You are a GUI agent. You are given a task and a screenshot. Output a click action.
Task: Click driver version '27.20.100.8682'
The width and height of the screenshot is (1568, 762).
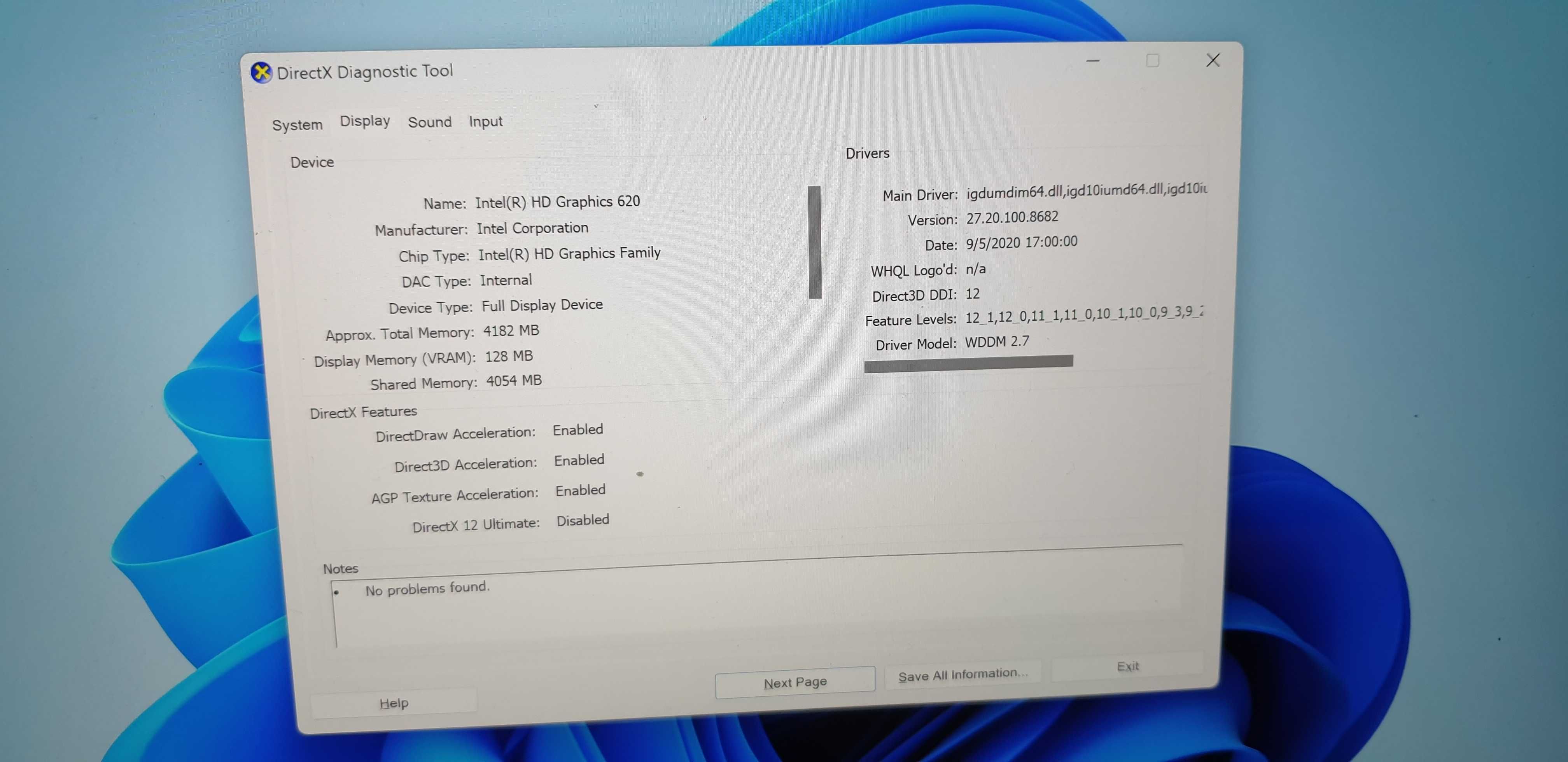pos(1011,217)
